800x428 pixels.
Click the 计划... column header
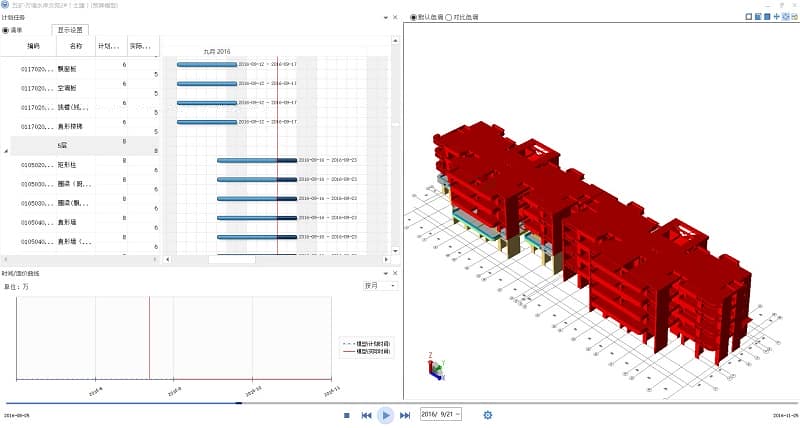click(111, 46)
